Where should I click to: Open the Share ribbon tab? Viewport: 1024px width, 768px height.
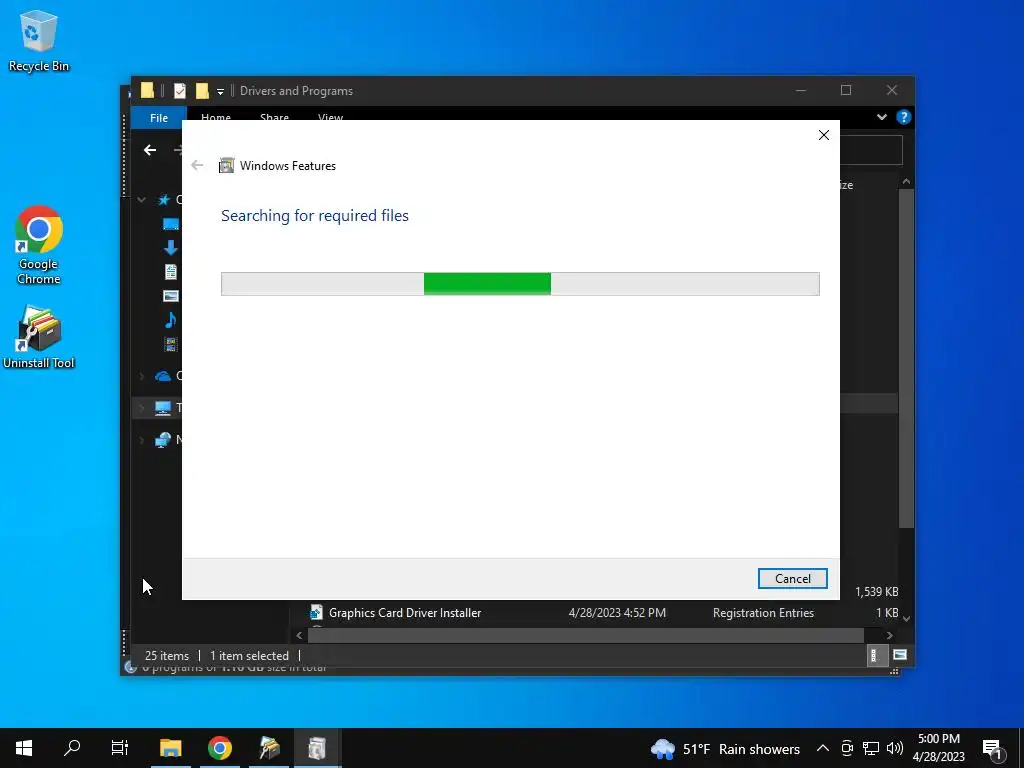click(274, 118)
